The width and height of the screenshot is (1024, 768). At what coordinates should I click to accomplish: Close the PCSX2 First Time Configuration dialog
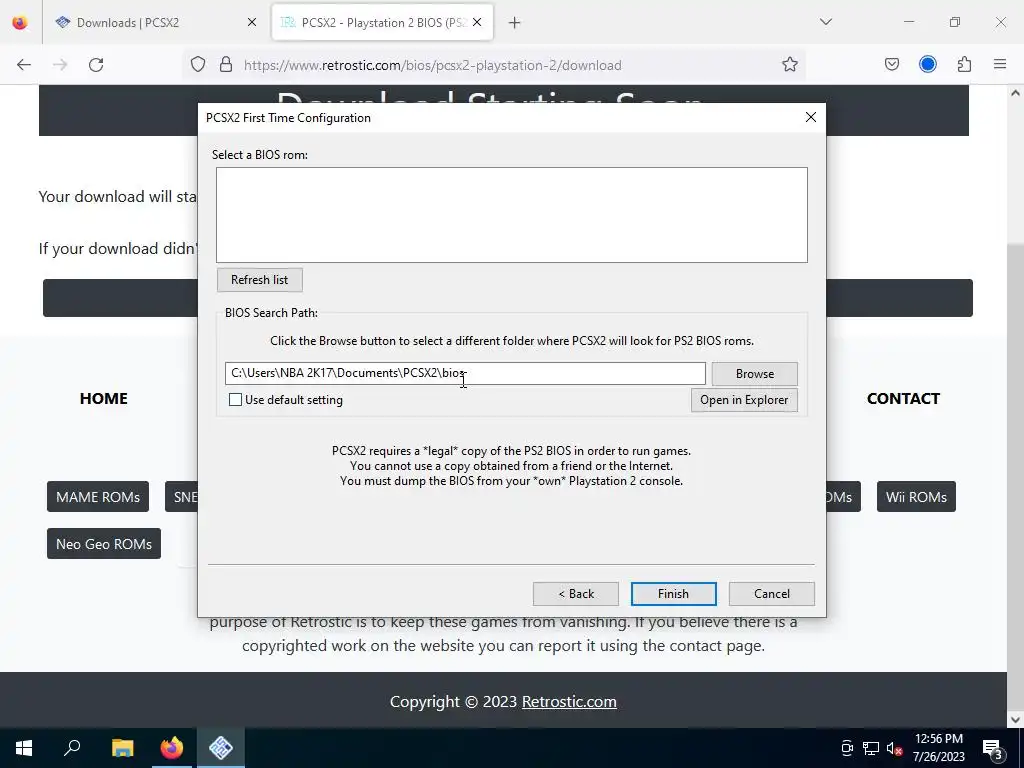click(810, 118)
